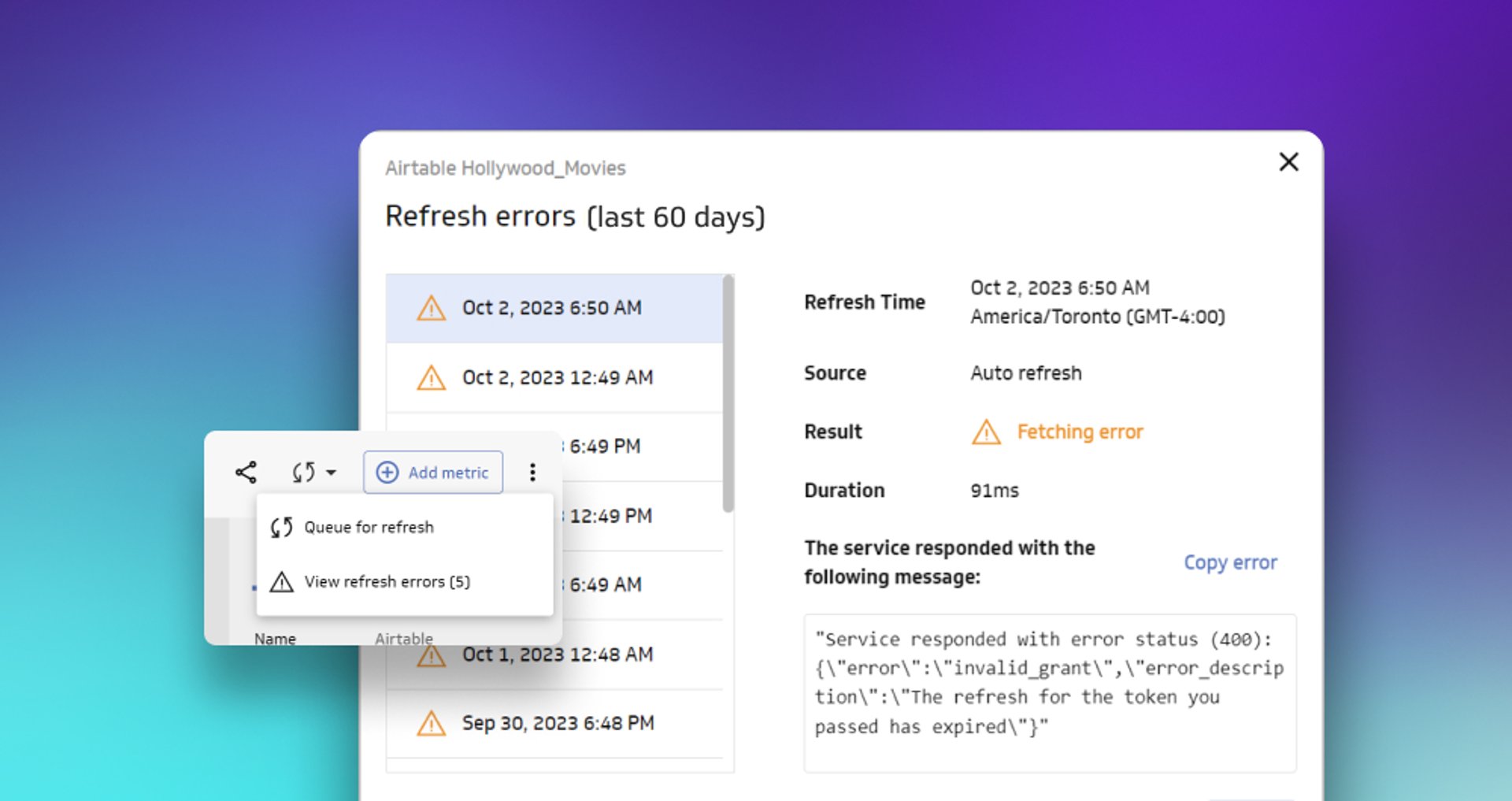Click the error list scrollbar thumb
Viewport: 1512px width, 801px height.
click(x=728, y=394)
